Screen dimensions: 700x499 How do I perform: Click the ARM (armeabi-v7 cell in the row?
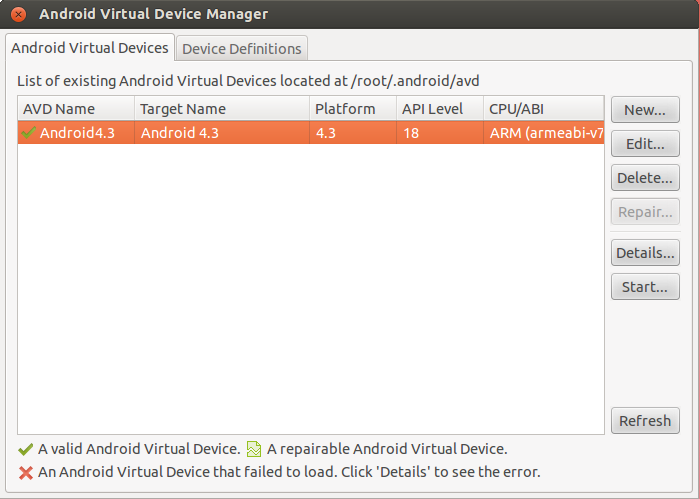click(545, 132)
